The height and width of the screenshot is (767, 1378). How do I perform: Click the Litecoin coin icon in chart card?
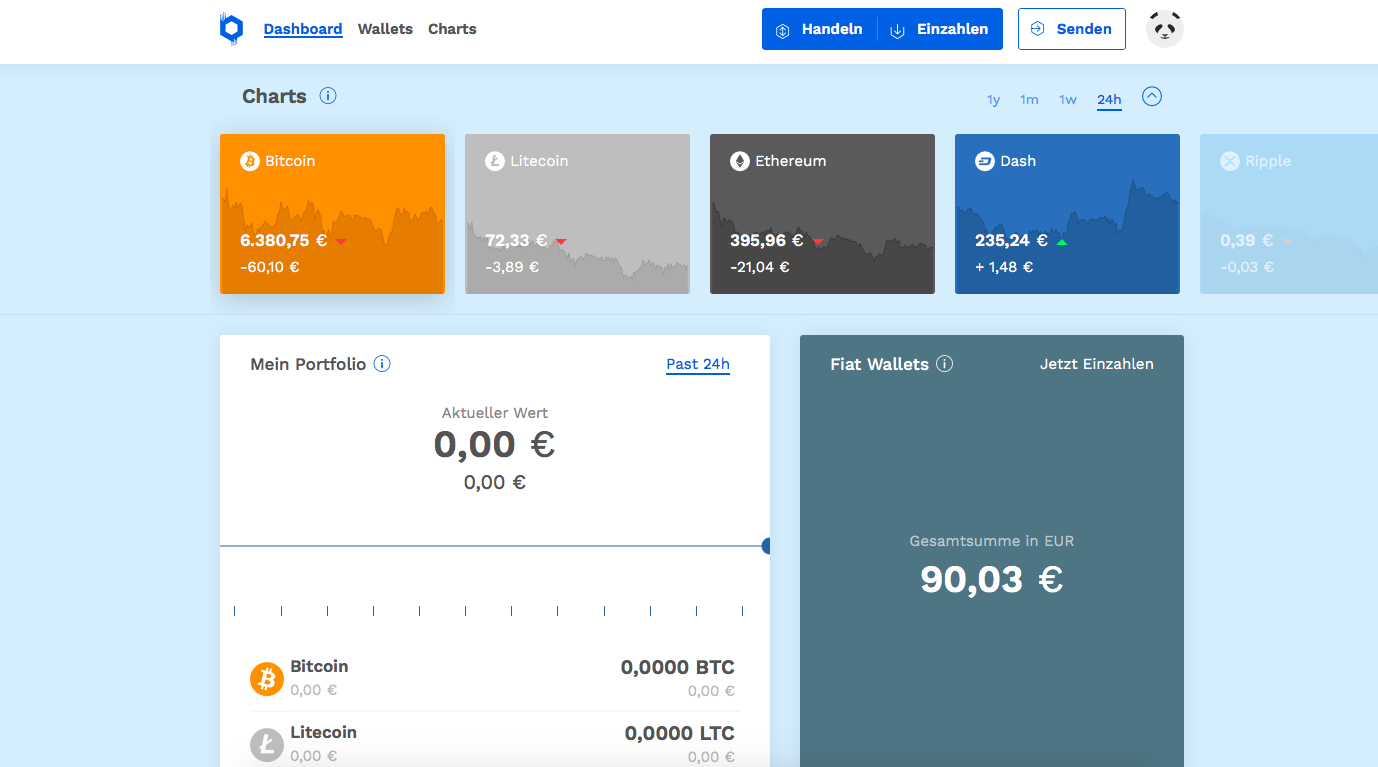pyautogui.click(x=495, y=161)
